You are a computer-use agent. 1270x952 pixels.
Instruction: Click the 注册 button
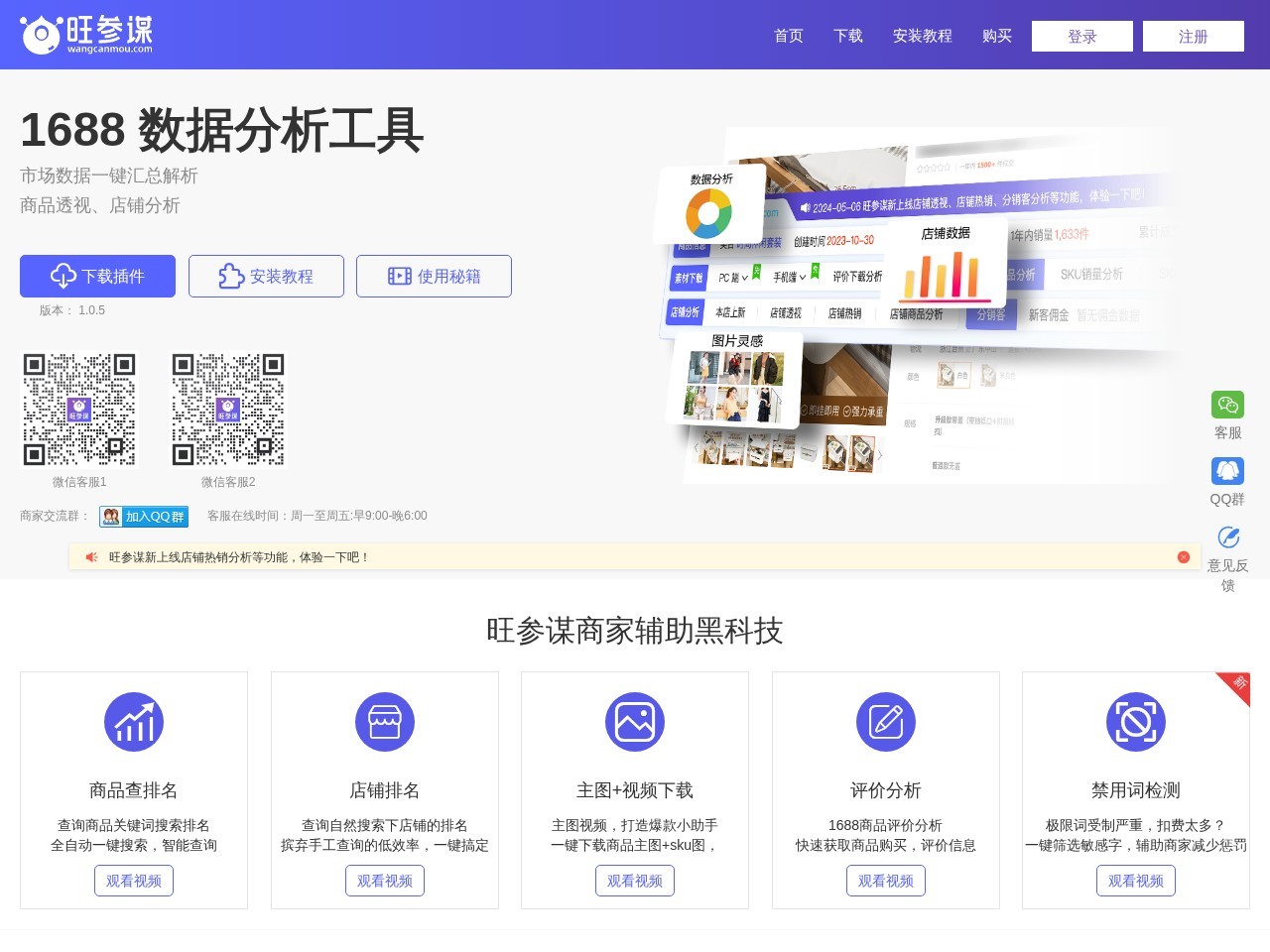(x=1194, y=37)
